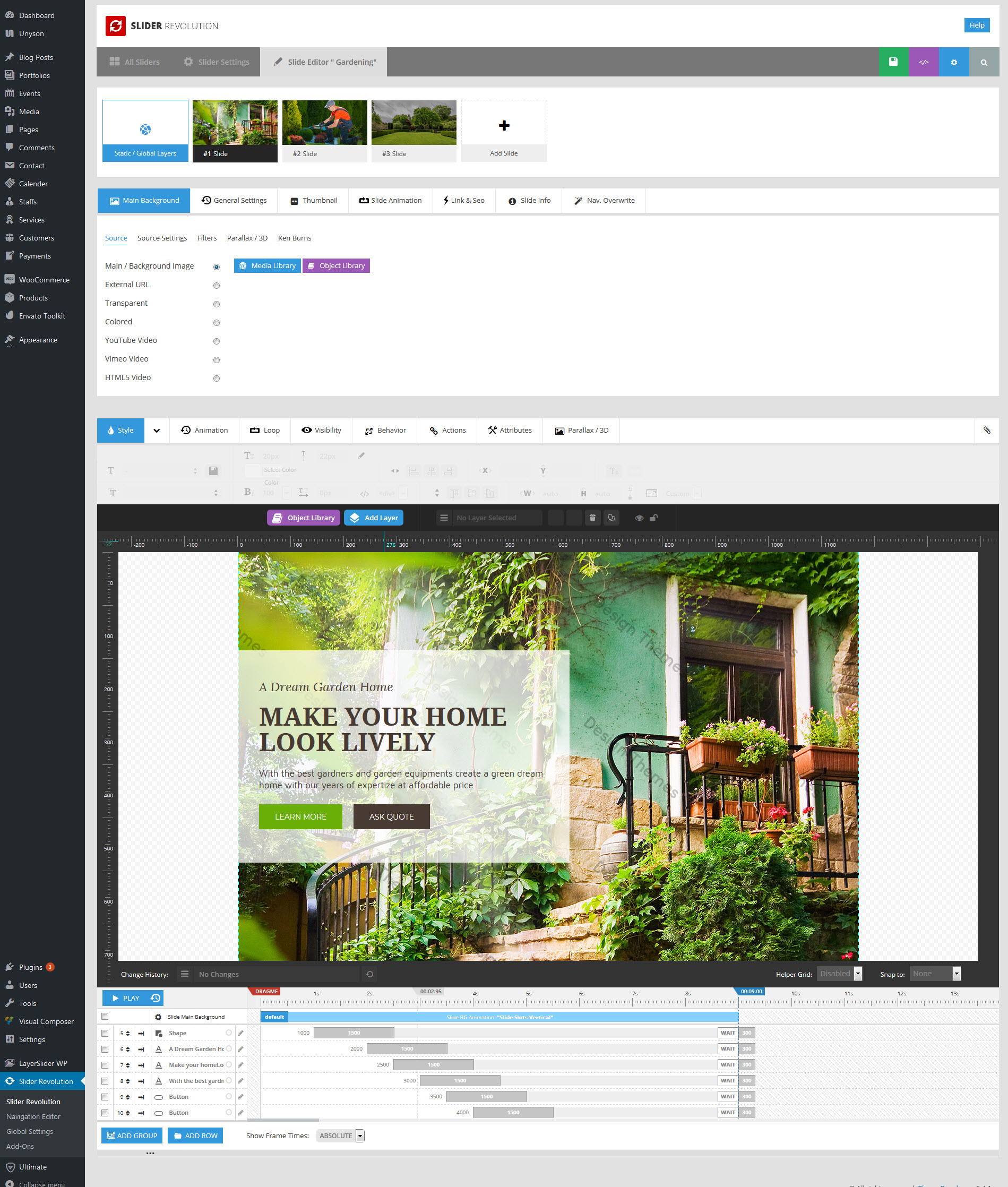Open the Ken Burns sub-tab
Viewport: 1008px width, 1187px height.
tap(294, 238)
